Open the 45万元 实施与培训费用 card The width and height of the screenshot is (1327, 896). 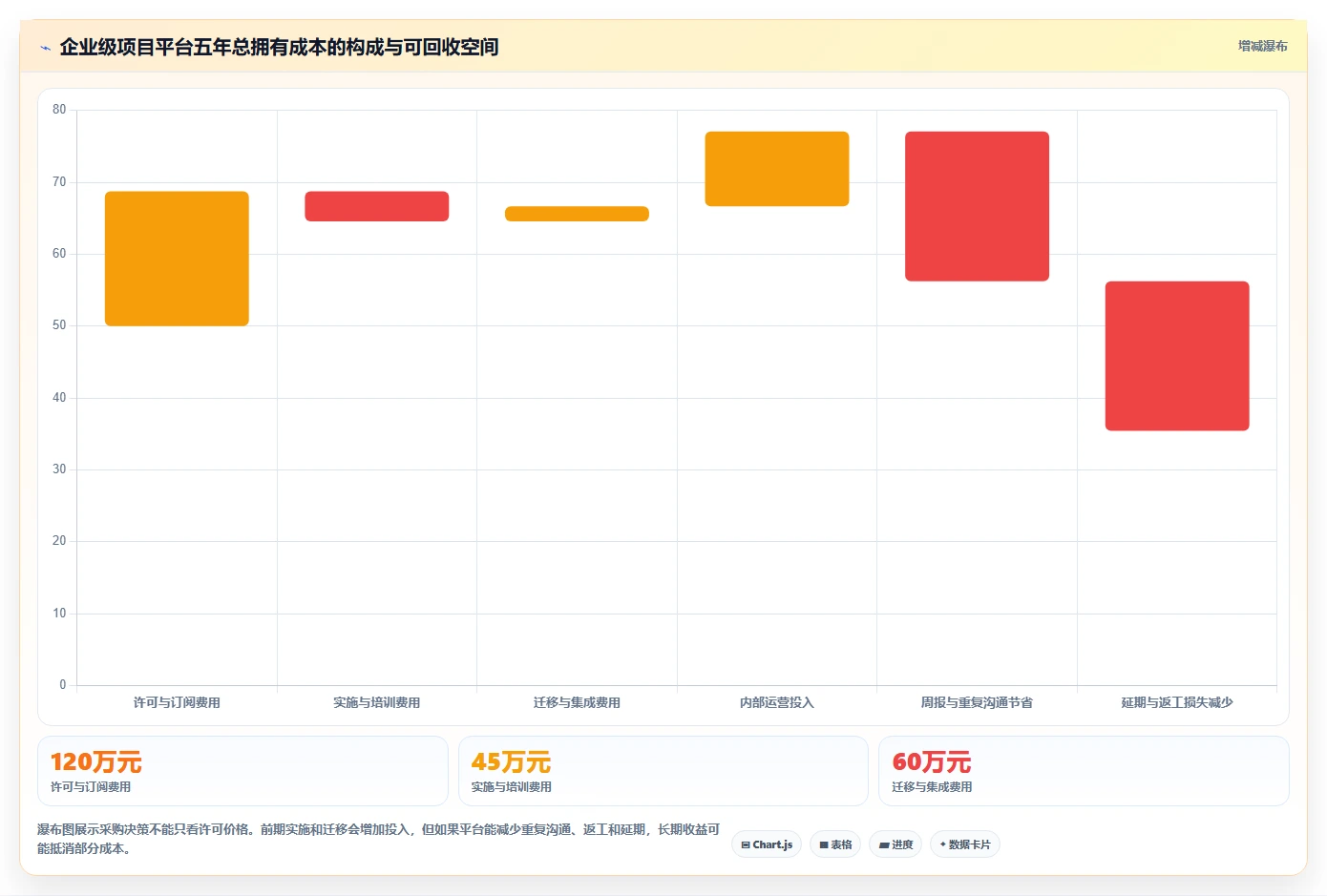[x=663, y=771]
